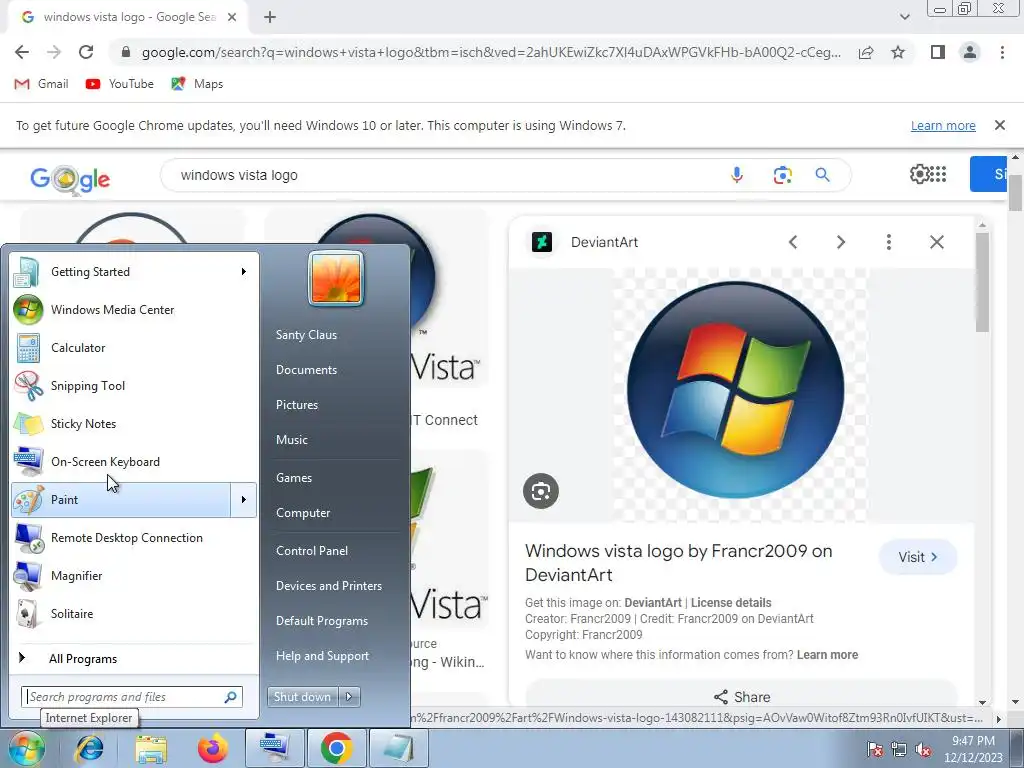Open Snipping Tool entry
This screenshot has width=1024, height=768.
pos(134,385)
